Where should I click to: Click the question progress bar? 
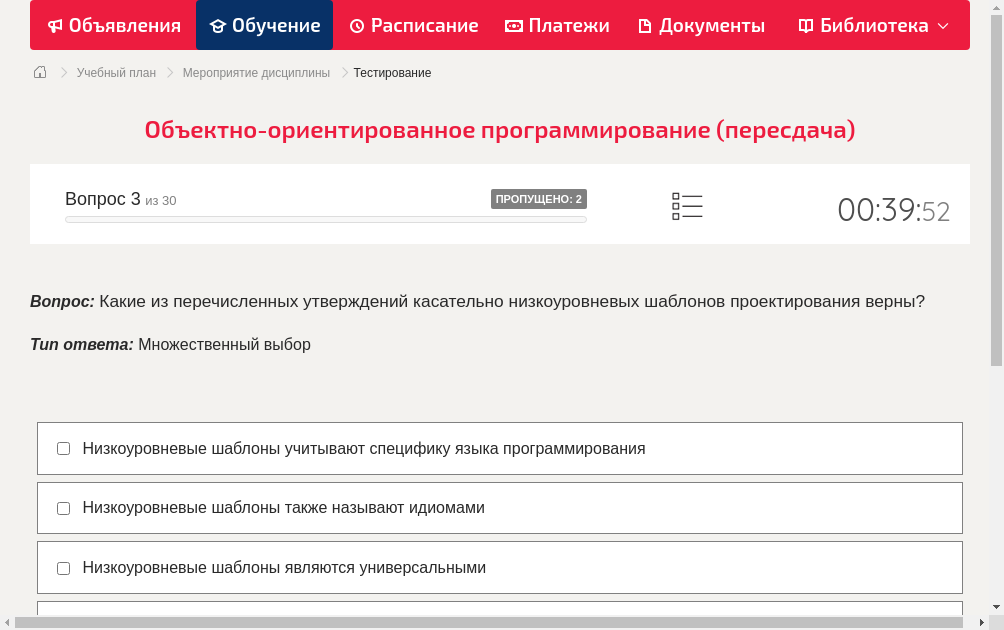[325, 219]
